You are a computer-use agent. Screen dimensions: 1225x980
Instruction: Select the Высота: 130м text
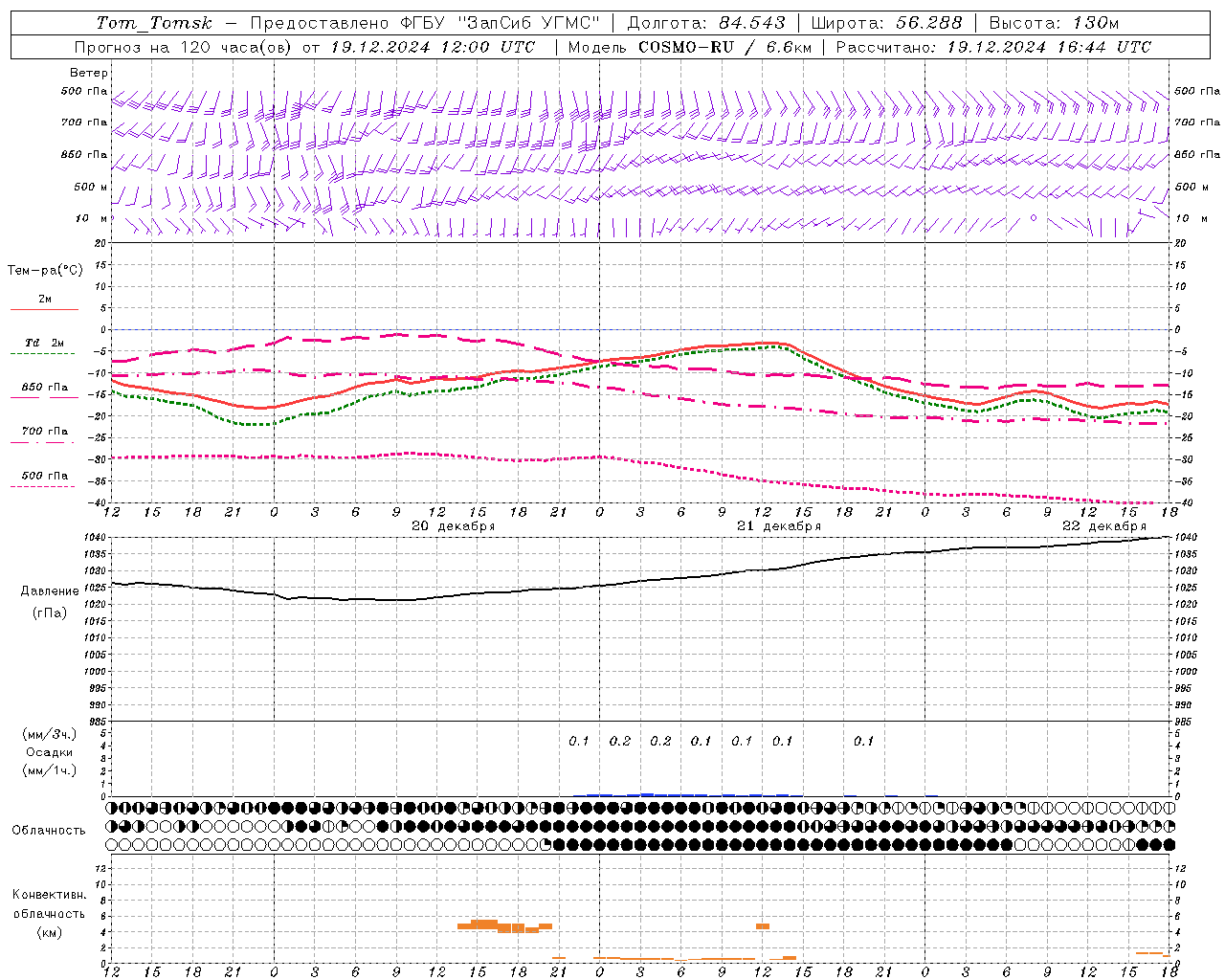point(1054,23)
